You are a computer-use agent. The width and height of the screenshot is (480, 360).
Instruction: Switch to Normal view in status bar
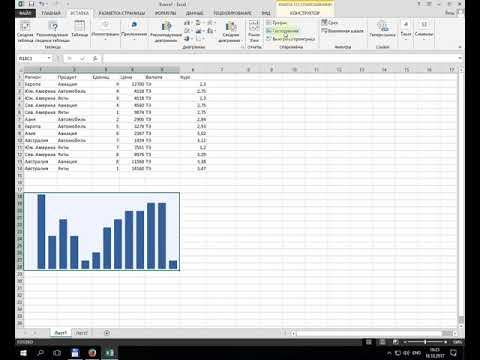[369, 342]
